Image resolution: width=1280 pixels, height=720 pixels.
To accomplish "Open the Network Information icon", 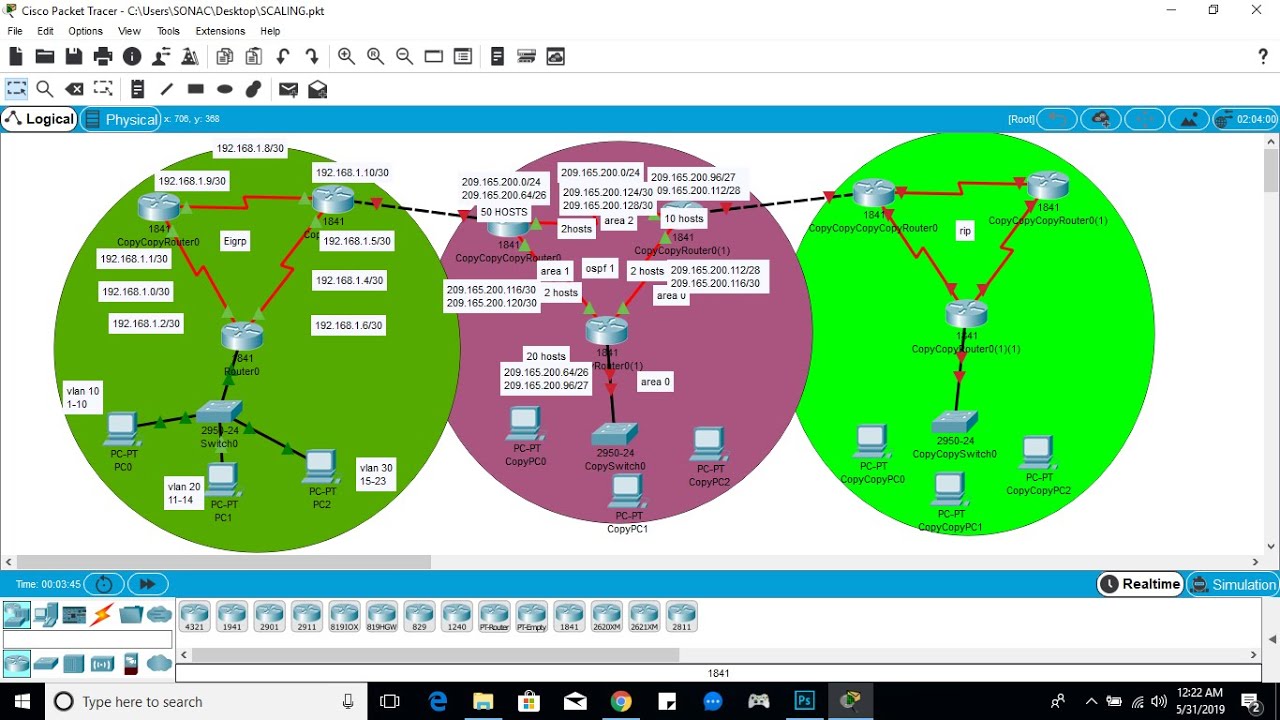I will point(132,57).
